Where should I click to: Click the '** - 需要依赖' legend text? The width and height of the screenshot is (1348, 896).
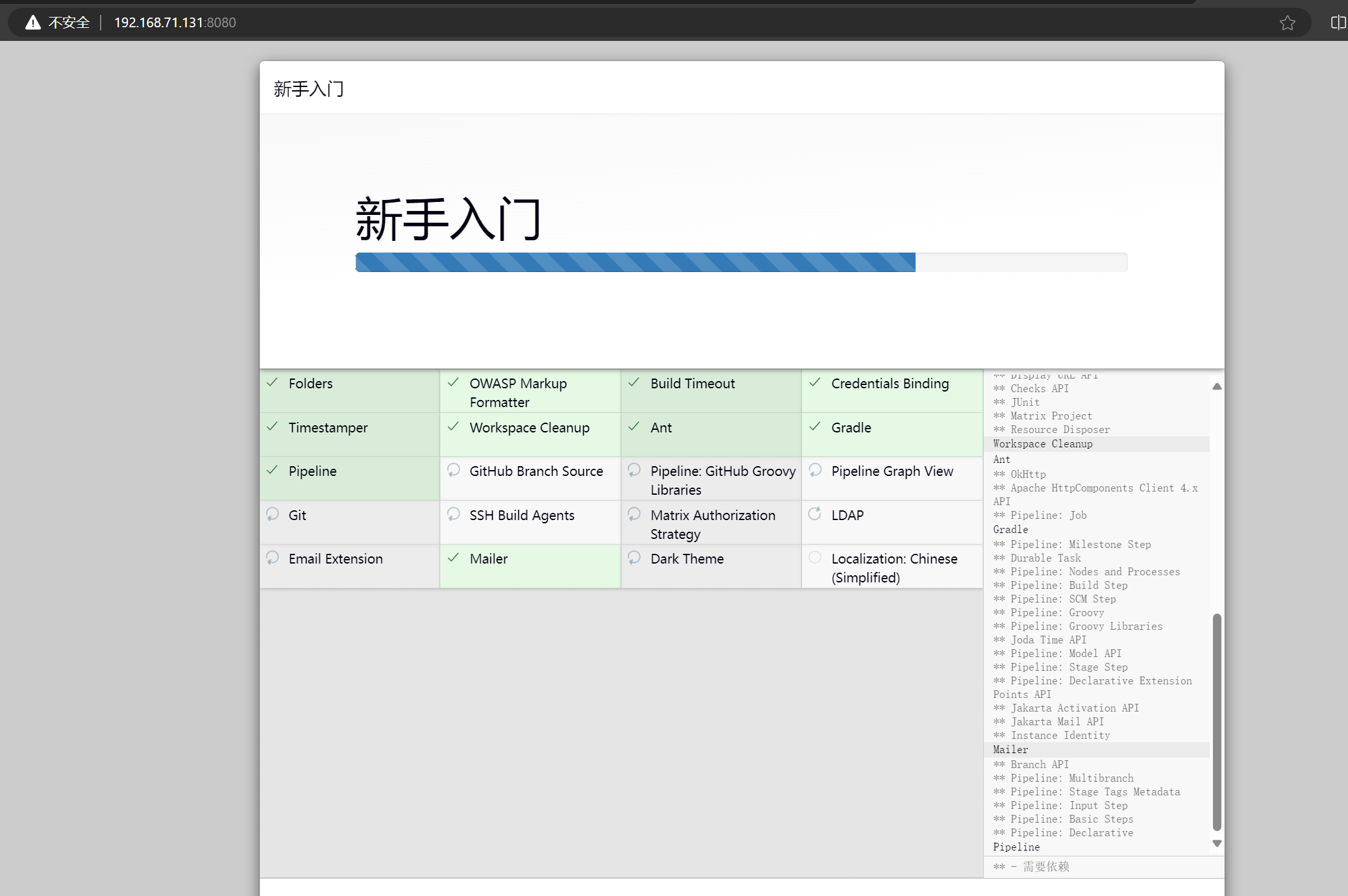pos(1031,867)
